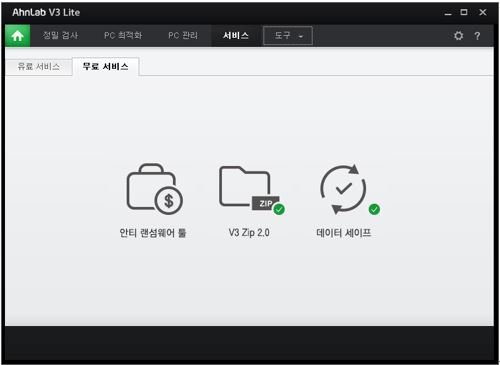The image size is (500, 365).
Task: Maximize the AhnLab V3 Lite window
Action: pos(464,12)
